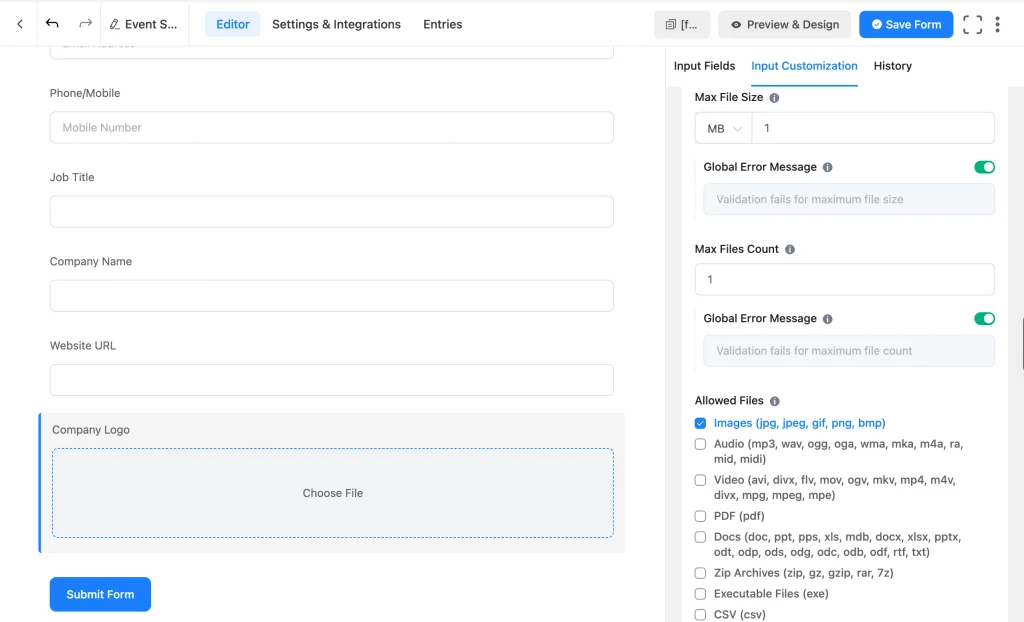The image size is (1024, 622).
Task: Check the Audio file types checkbox
Action: tap(700, 444)
